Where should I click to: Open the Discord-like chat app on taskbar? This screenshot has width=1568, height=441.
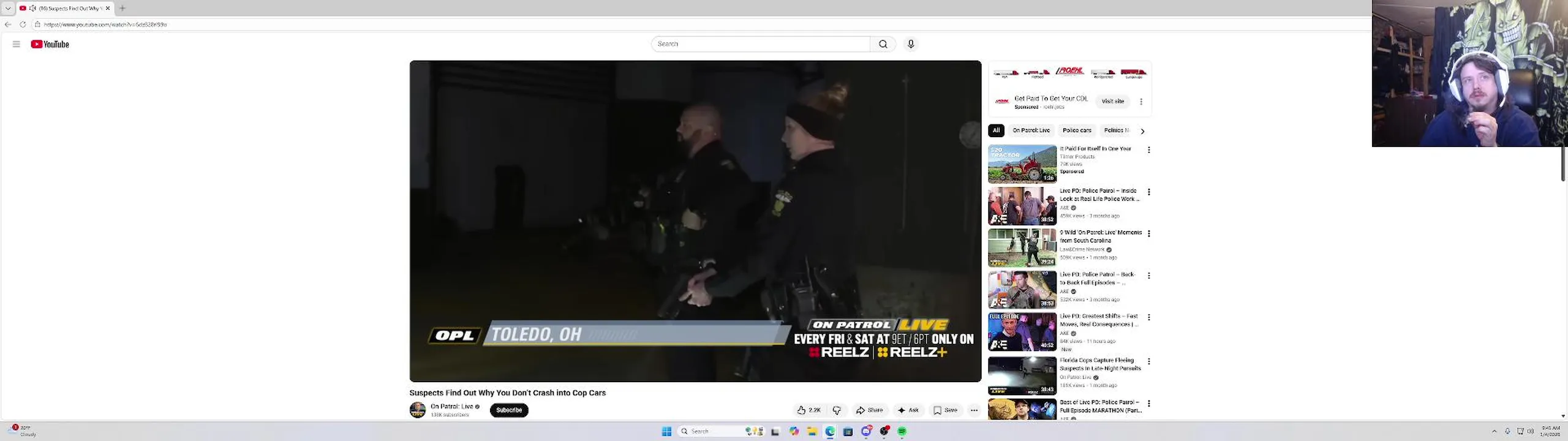tap(866, 432)
